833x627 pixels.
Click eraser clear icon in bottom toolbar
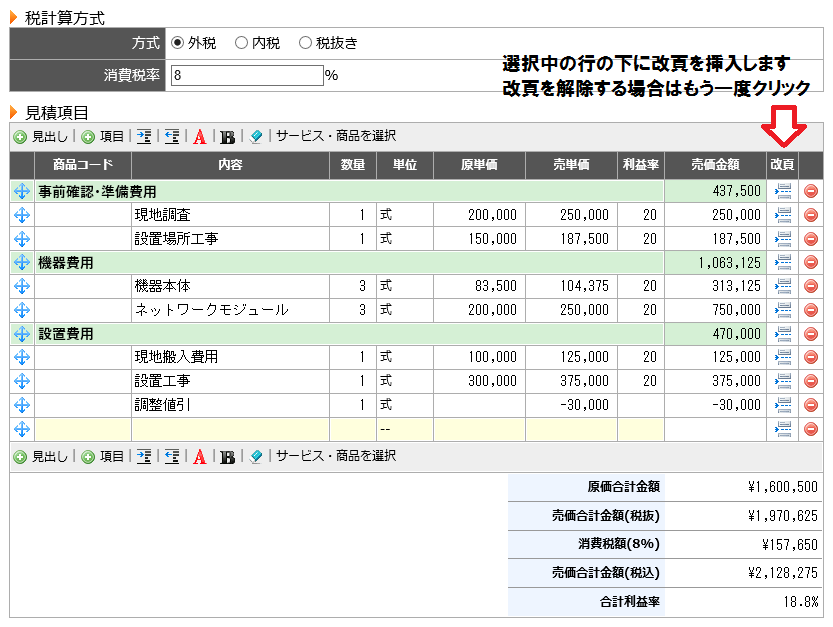[256, 456]
